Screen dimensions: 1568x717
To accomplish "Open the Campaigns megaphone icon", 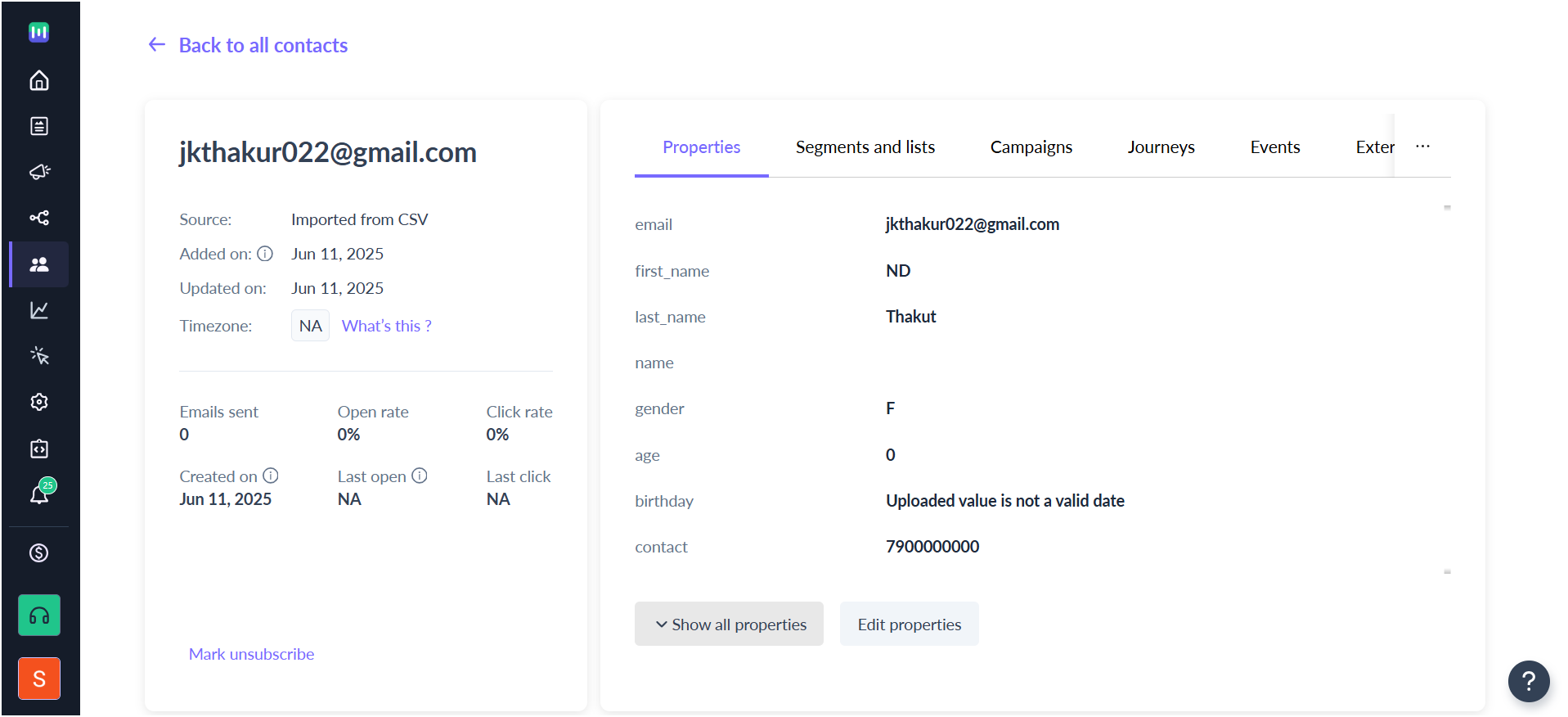I will (x=39, y=172).
